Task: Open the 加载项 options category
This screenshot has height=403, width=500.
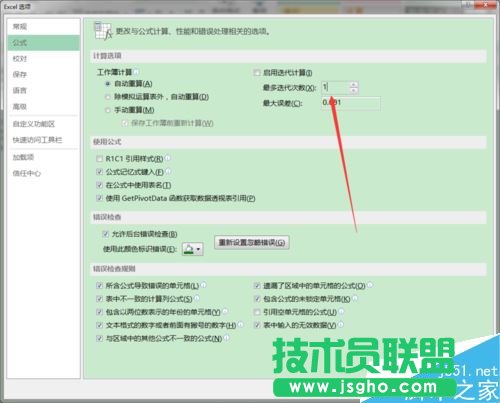Action: [x=43, y=157]
